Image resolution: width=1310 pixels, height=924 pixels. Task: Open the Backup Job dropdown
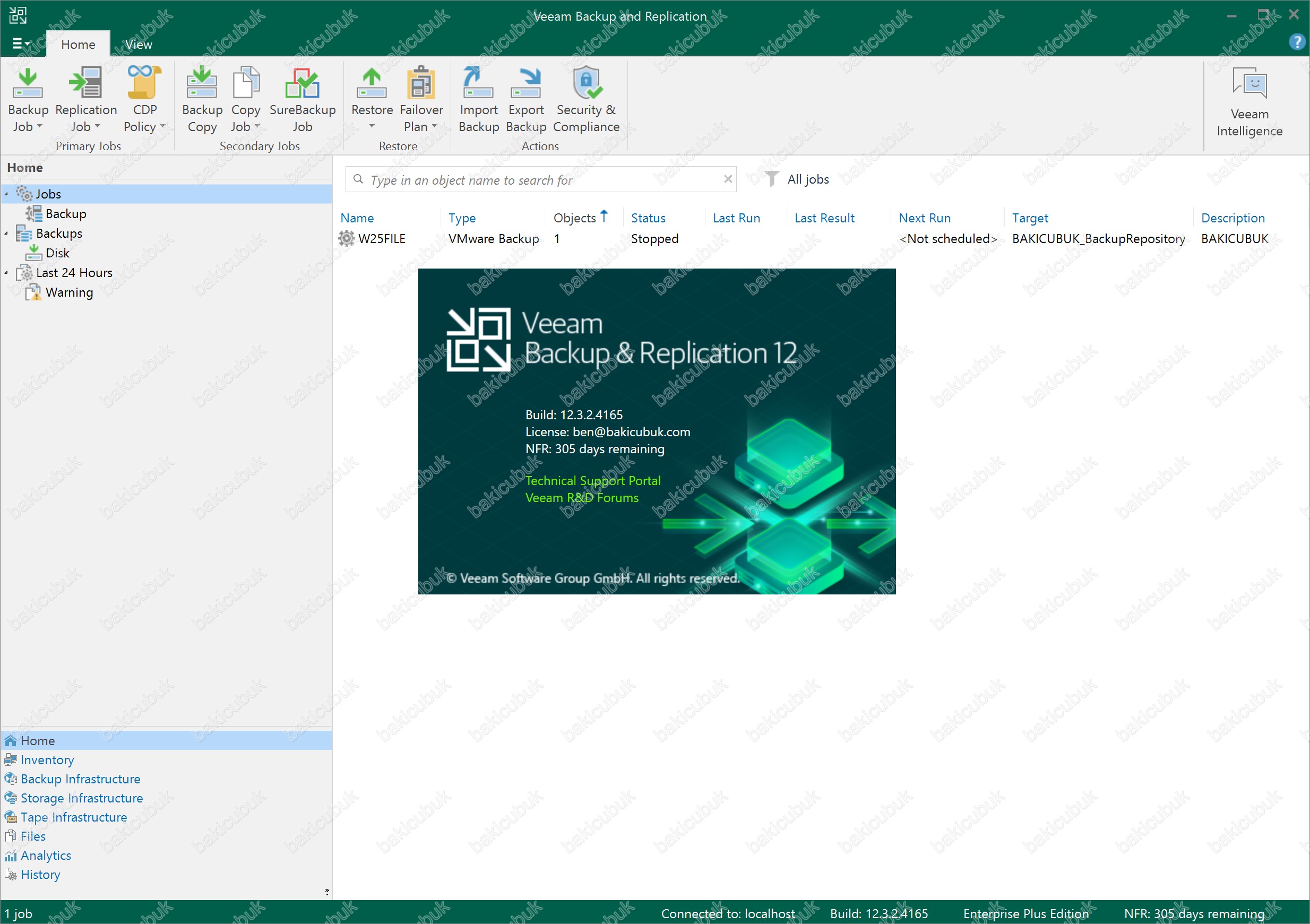click(40, 127)
